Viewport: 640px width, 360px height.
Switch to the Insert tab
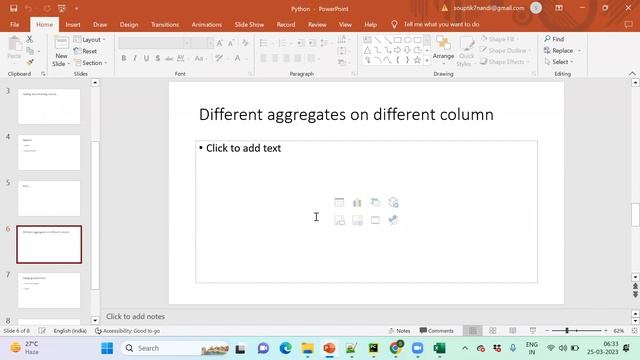(x=73, y=24)
